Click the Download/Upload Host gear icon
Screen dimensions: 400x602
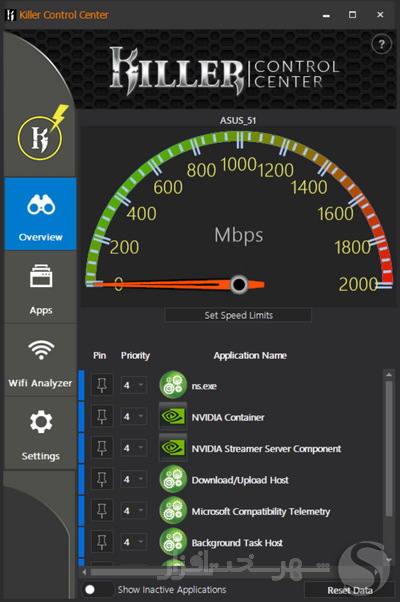pyautogui.click(x=173, y=480)
